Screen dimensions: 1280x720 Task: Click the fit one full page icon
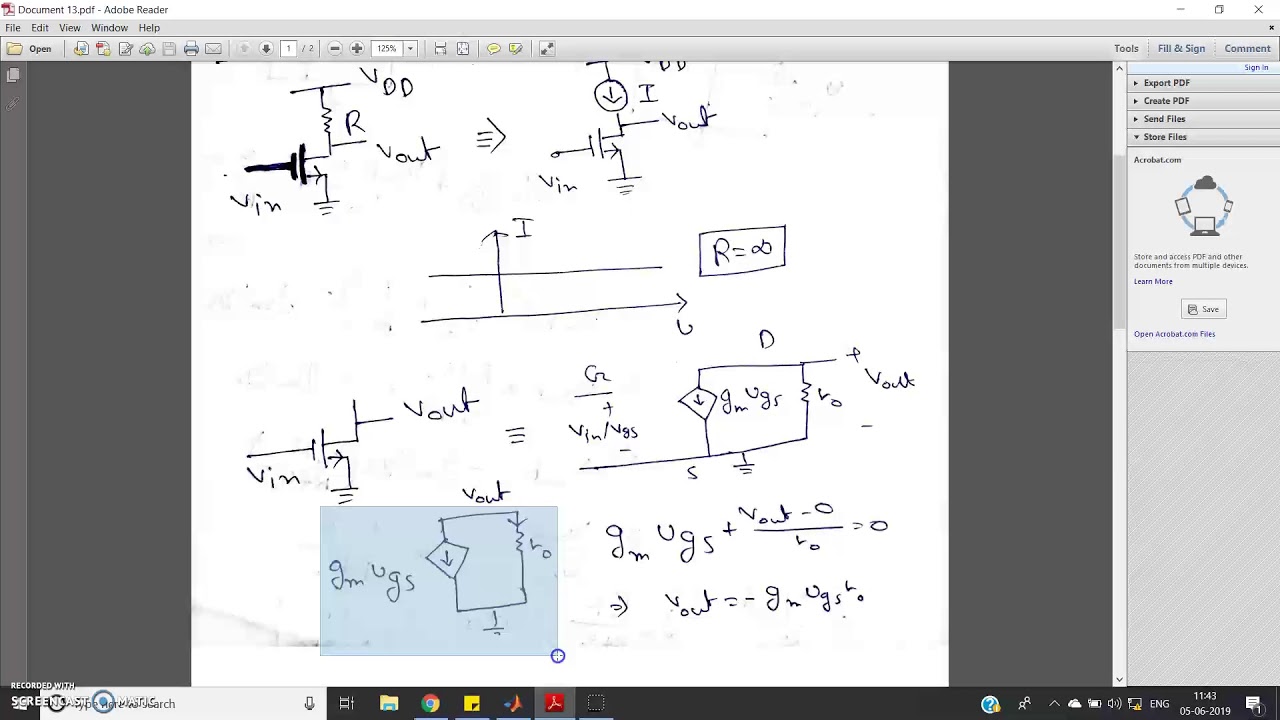pyautogui.click(x=463, y=48)
